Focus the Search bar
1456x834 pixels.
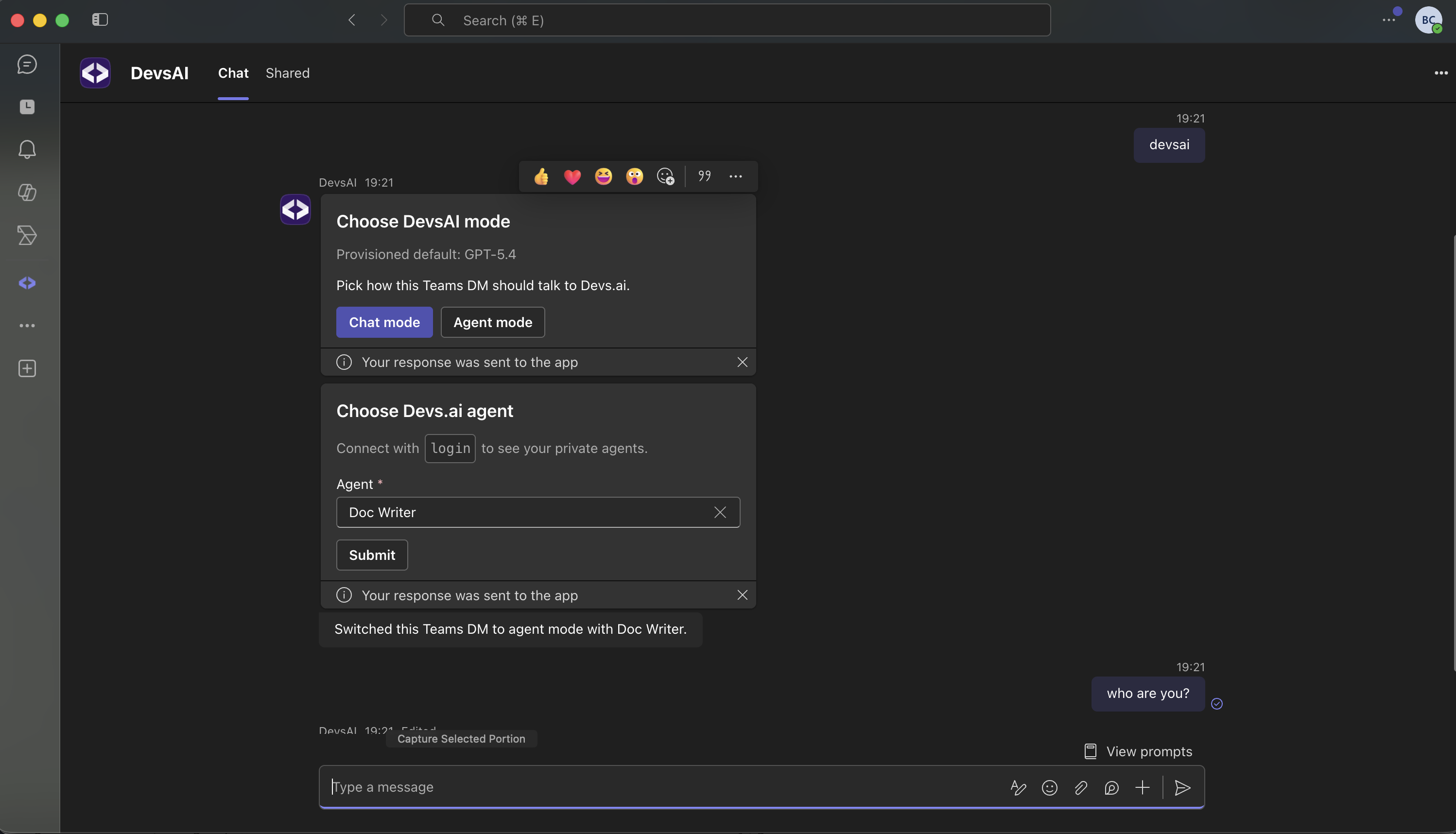(x=727, y=20)
